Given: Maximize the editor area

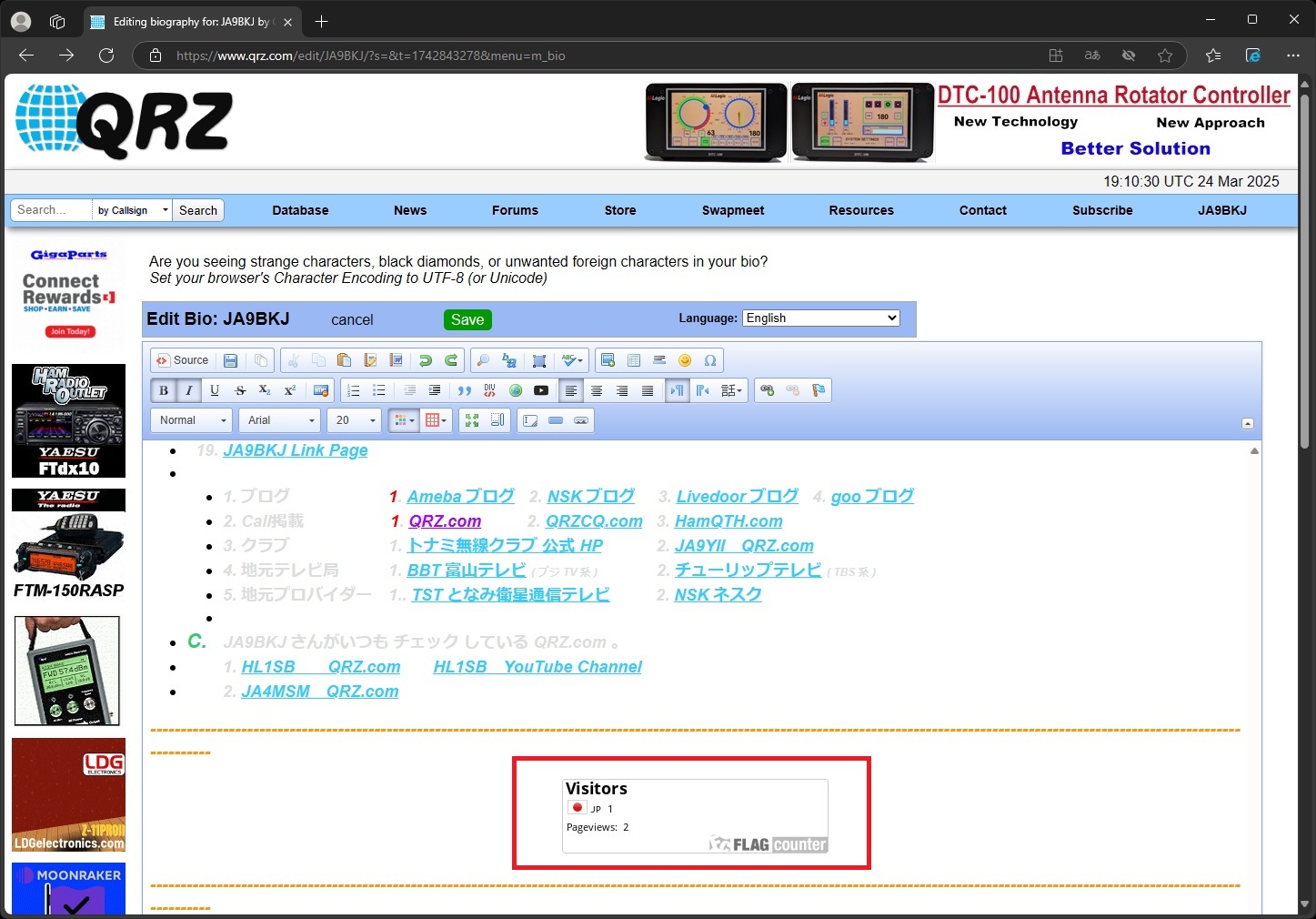Looking at the screenshot, I should click(x=471, y=420).
